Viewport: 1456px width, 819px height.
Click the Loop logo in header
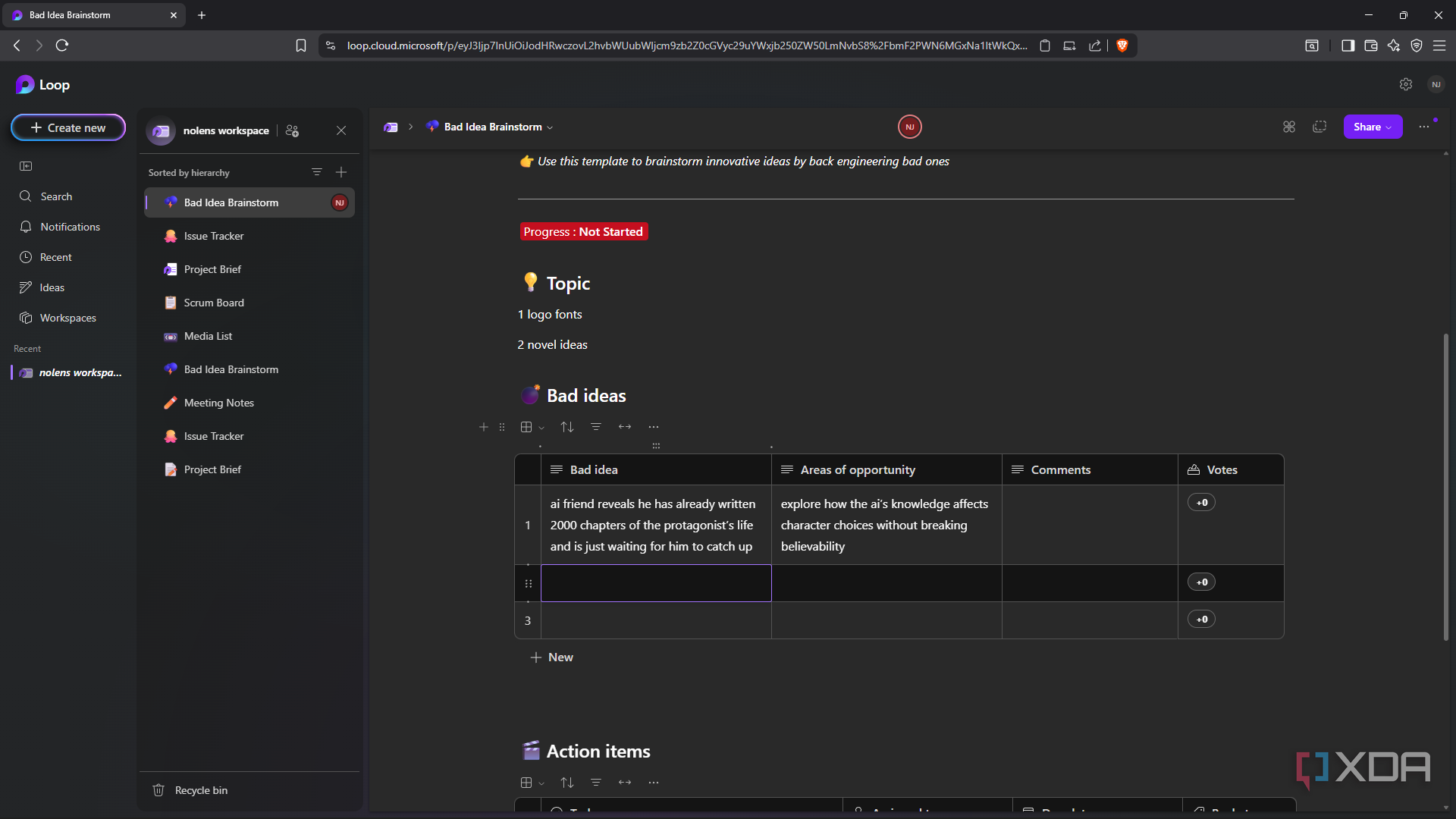point(42,85)
